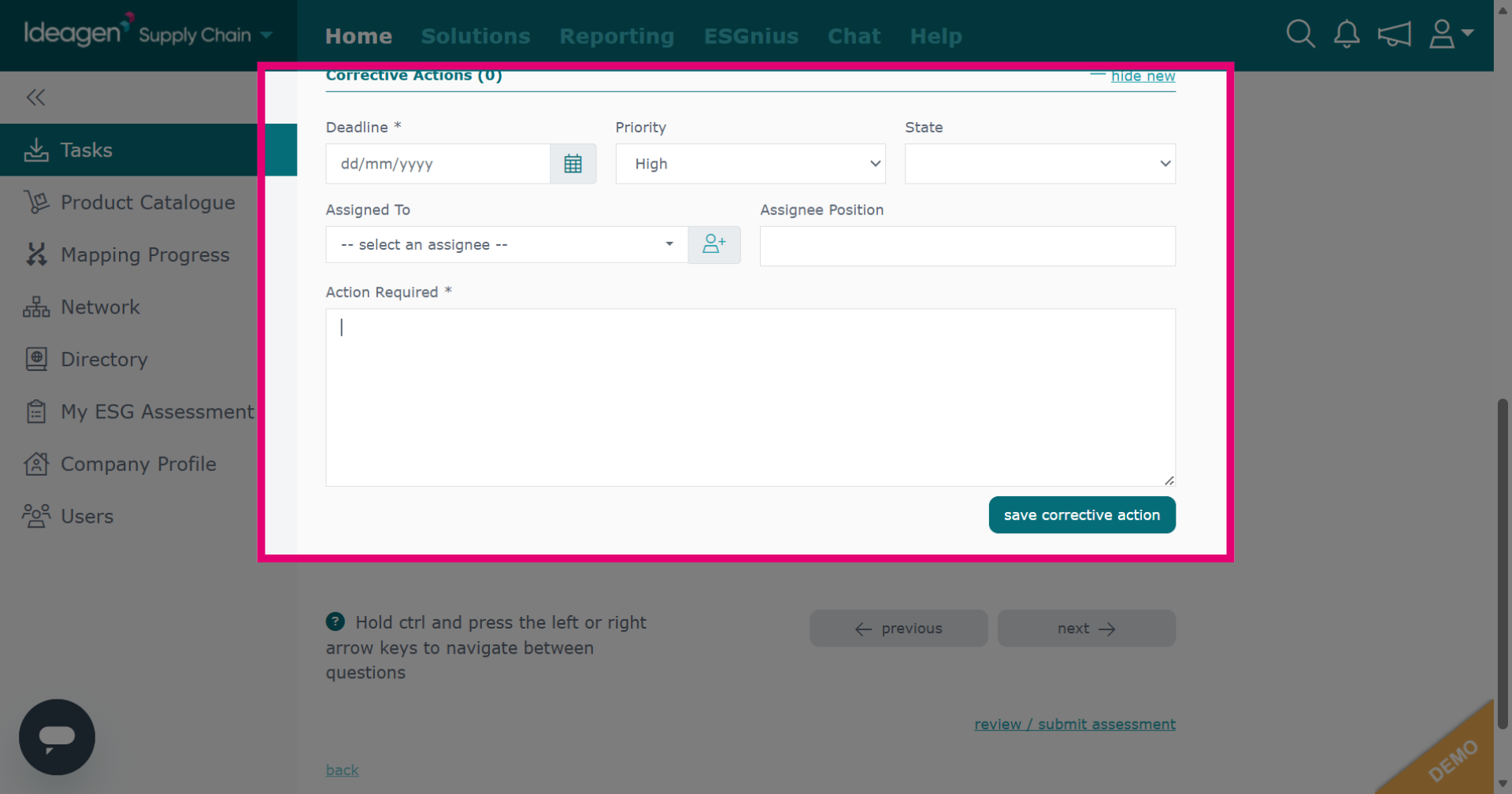
Task: Click the Directory book icon
Action: (x=36, y=359)
